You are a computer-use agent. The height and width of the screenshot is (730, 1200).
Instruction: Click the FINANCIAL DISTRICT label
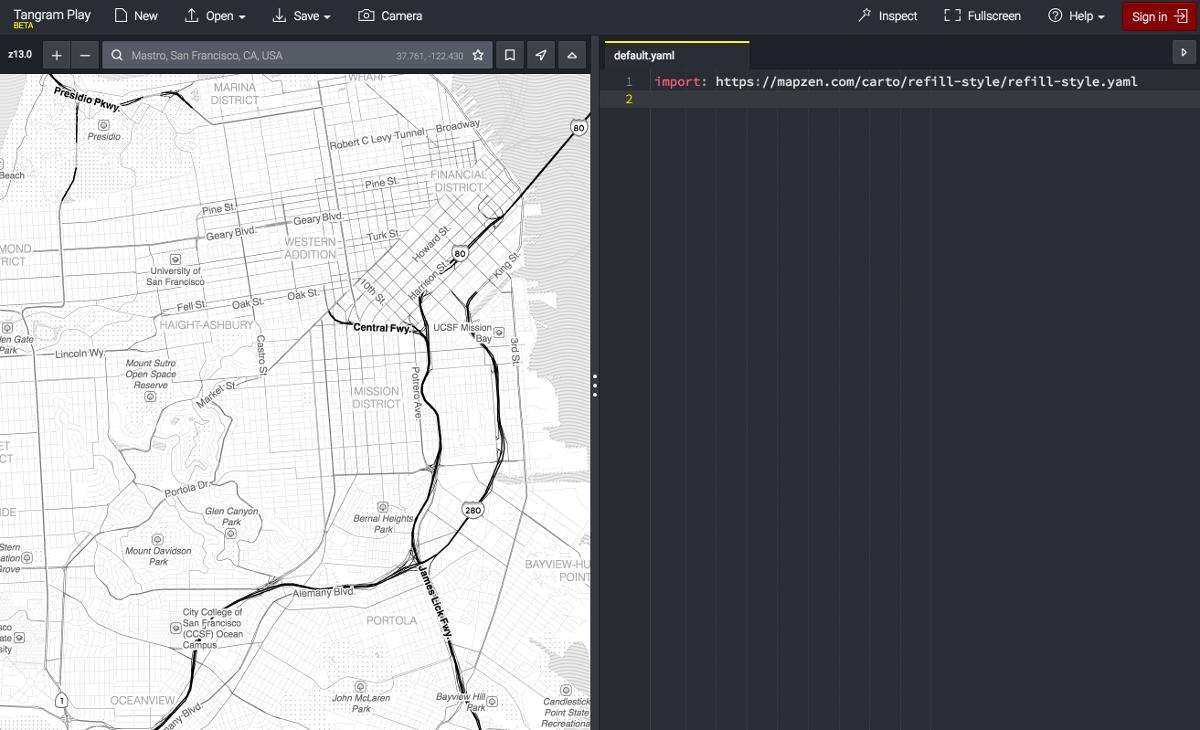[x=459, y=181]
